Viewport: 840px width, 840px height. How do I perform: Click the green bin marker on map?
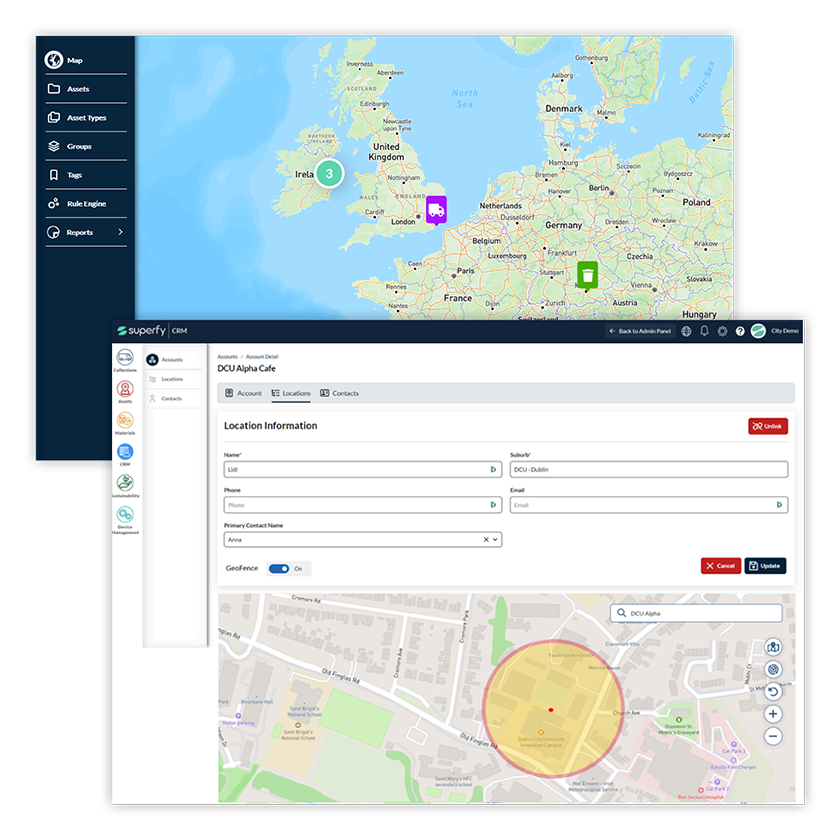click(588, 274)
